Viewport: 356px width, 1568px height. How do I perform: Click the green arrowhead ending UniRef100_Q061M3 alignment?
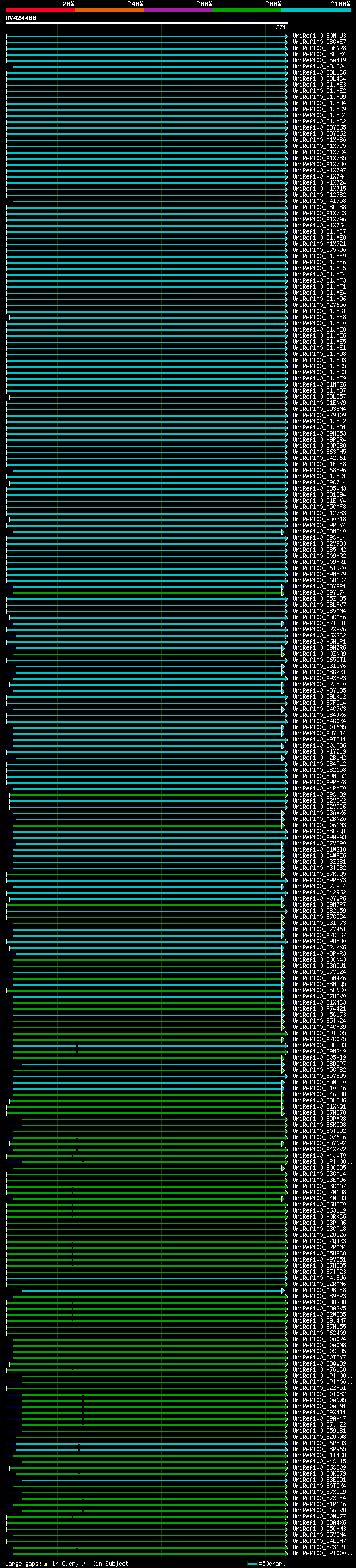(x=283, y=825)
